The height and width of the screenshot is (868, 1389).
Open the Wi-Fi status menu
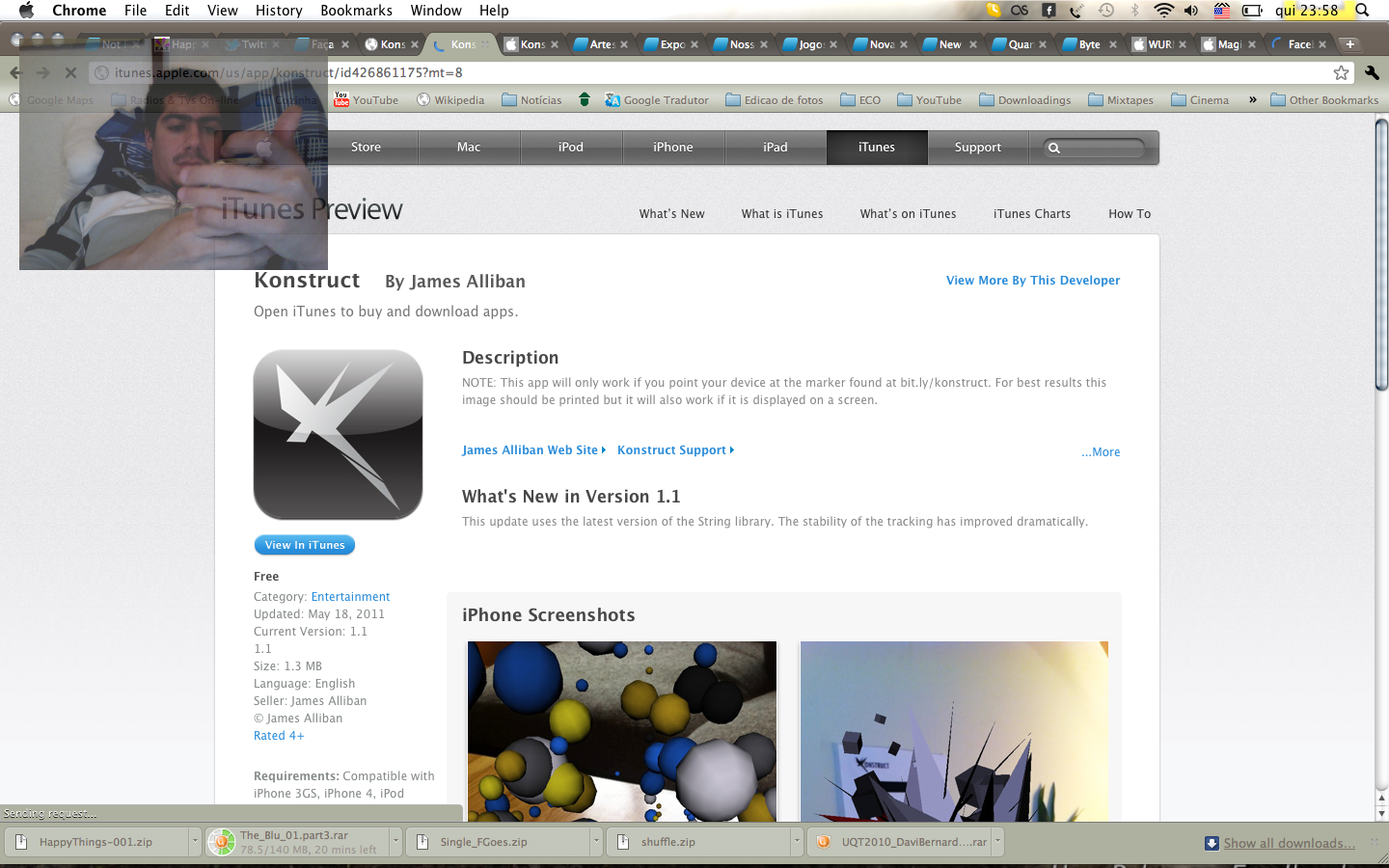click(1163, 11)
